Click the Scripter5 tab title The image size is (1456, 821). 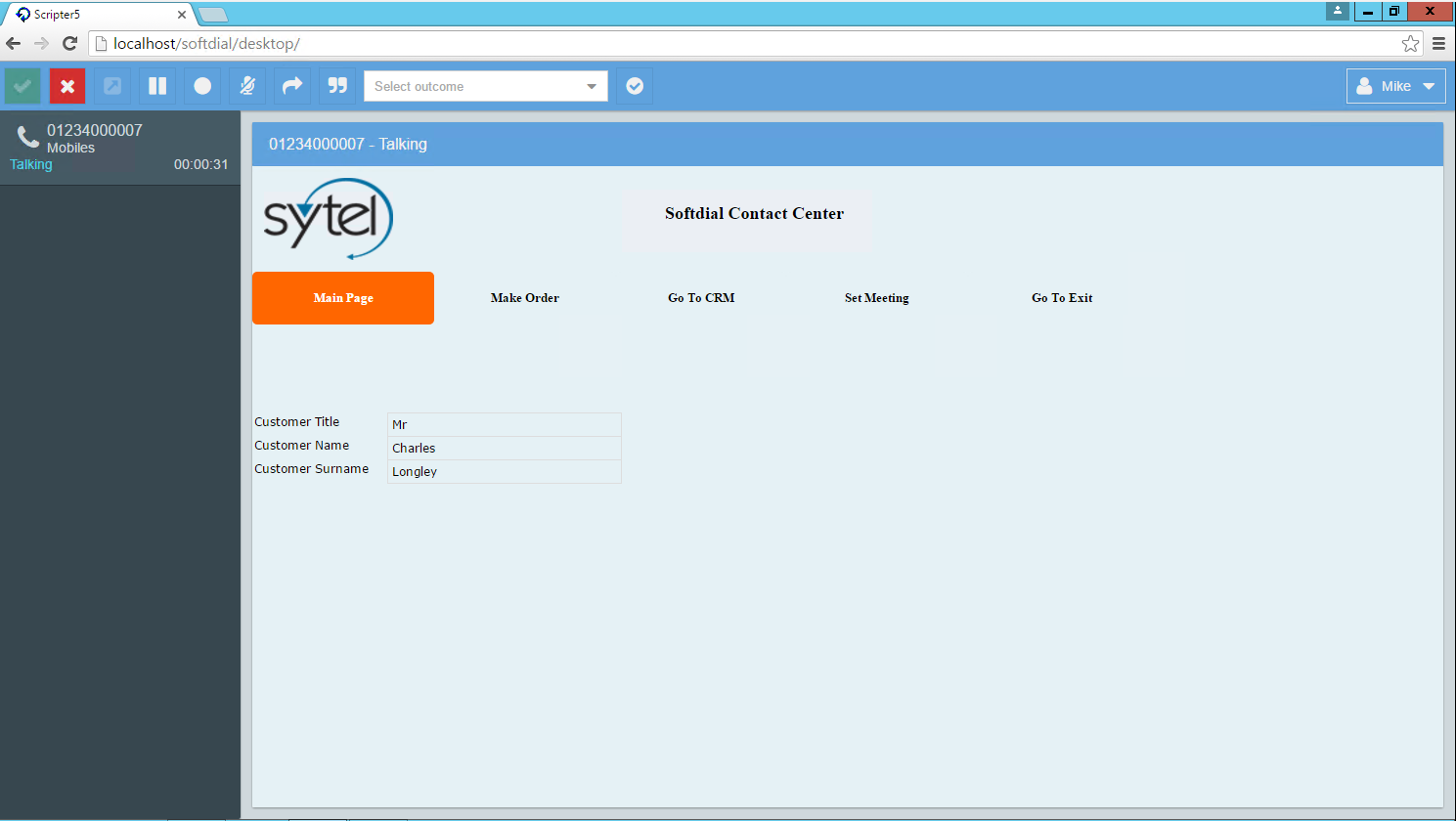tap(57, 15)
